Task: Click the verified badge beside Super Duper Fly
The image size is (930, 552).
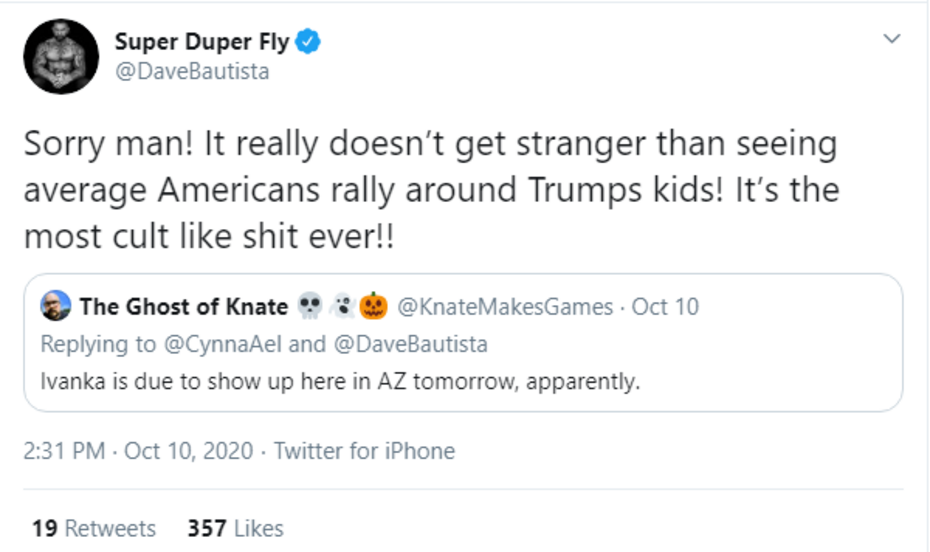Action: tap(310, 42)
